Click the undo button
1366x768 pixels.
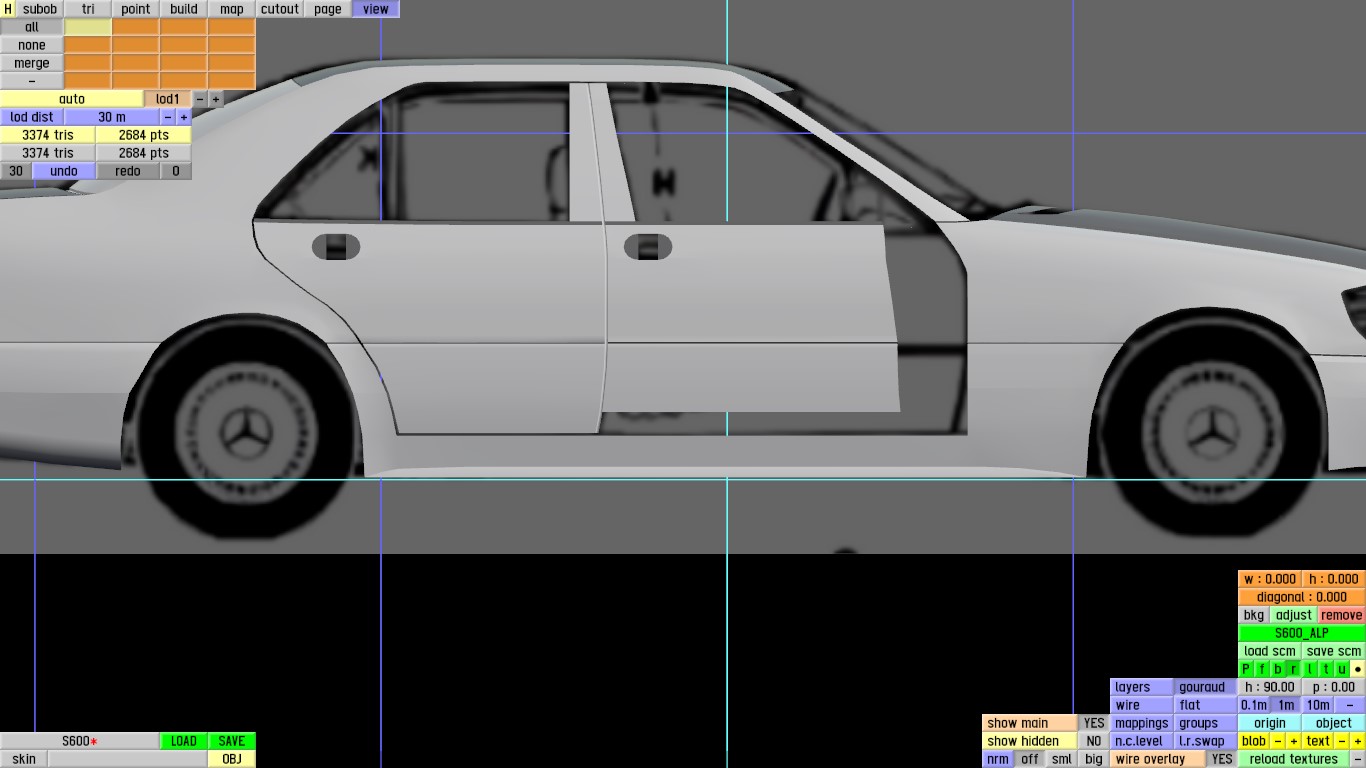64,171
